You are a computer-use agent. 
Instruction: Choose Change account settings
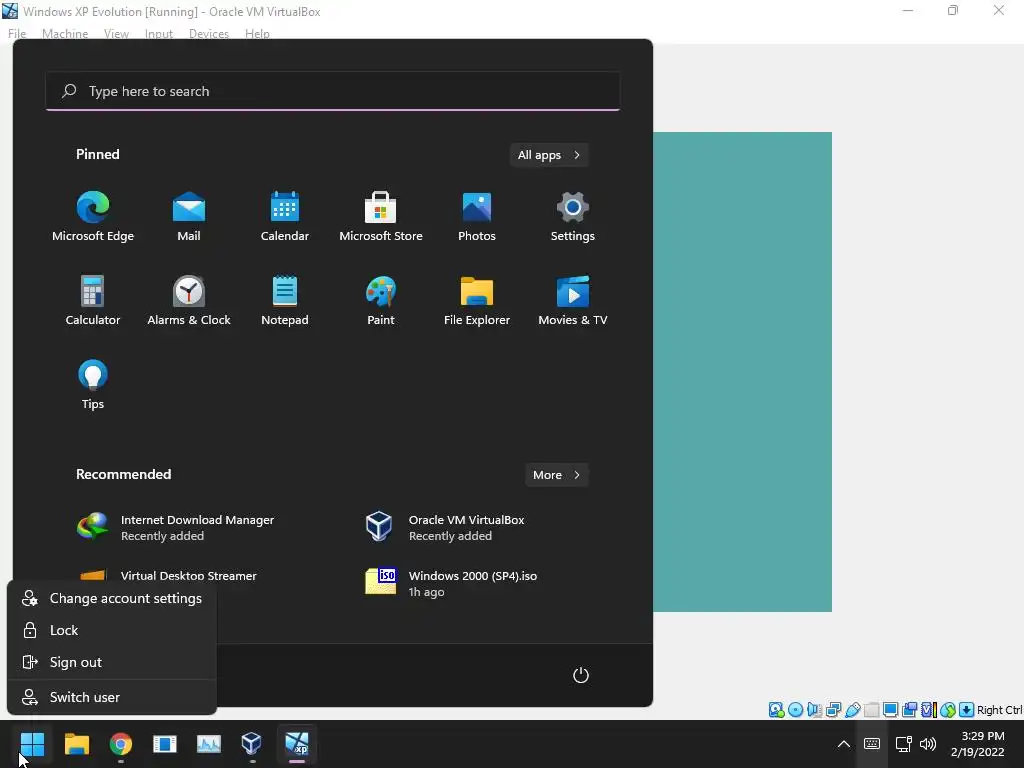pos(112,598)
